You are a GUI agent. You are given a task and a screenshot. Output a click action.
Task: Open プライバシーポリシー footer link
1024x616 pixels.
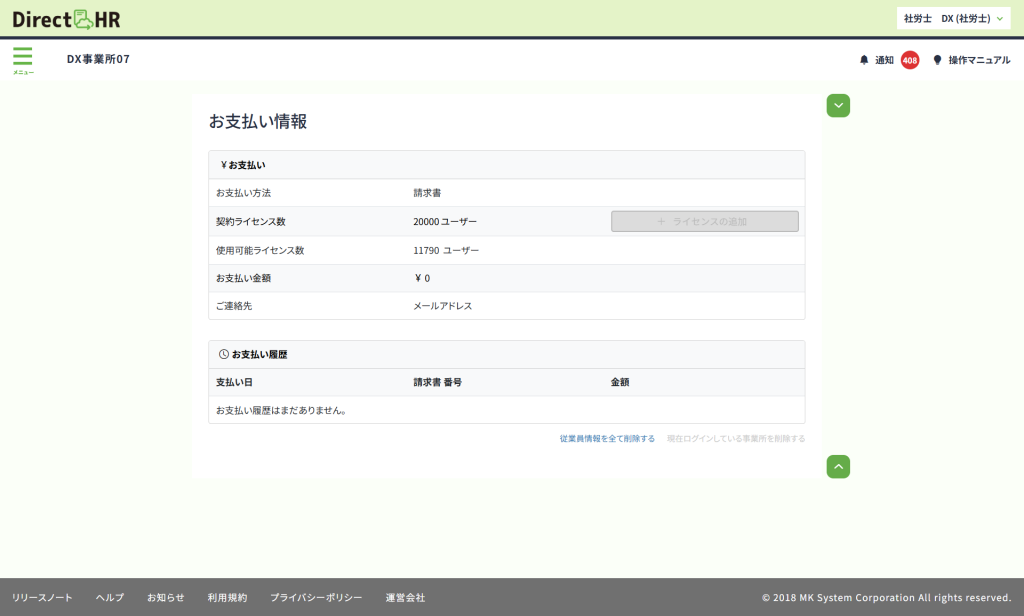coord(316,597)
